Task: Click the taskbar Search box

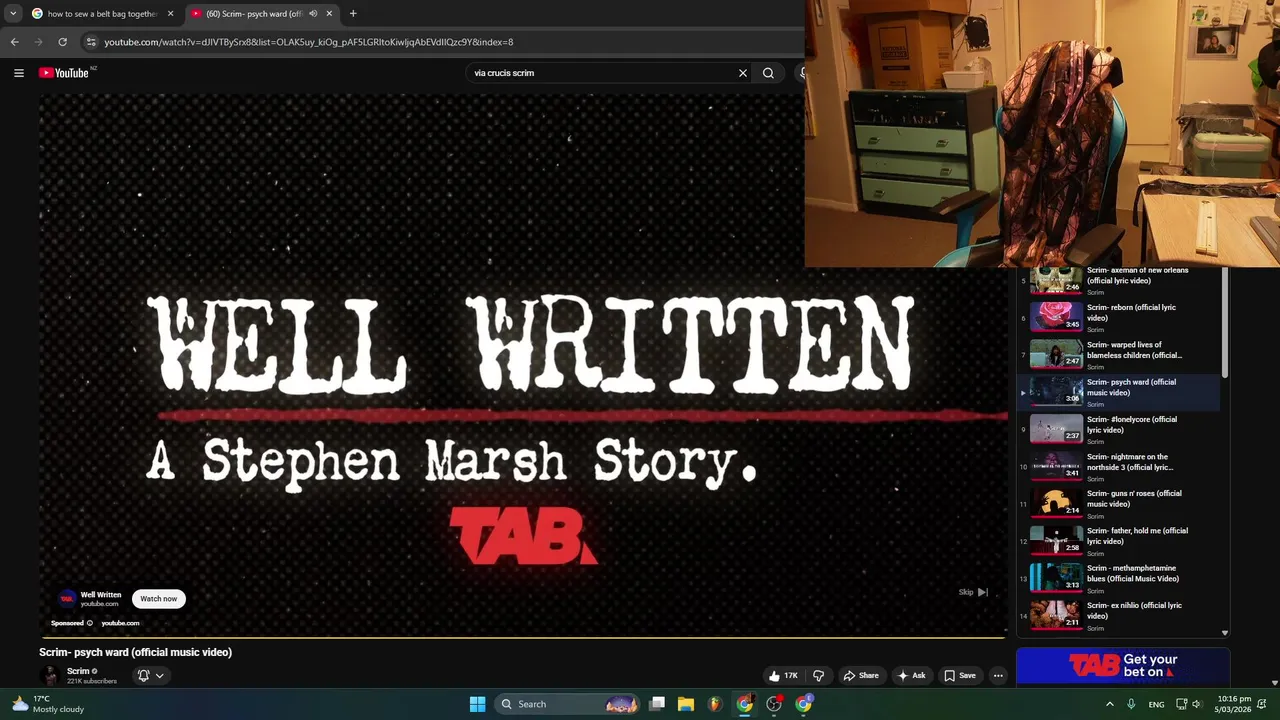Action: tap(567, 704)
